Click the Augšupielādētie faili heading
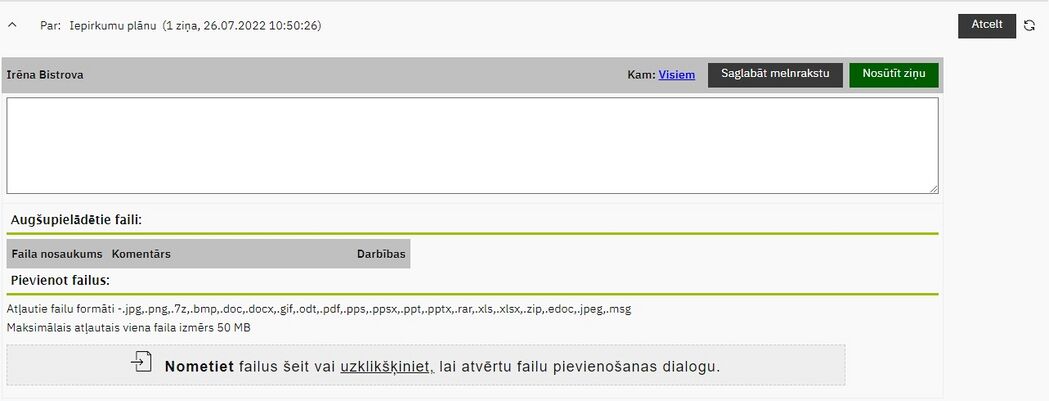The width and height of the screenshot is (1049, 401). [76, 219]
